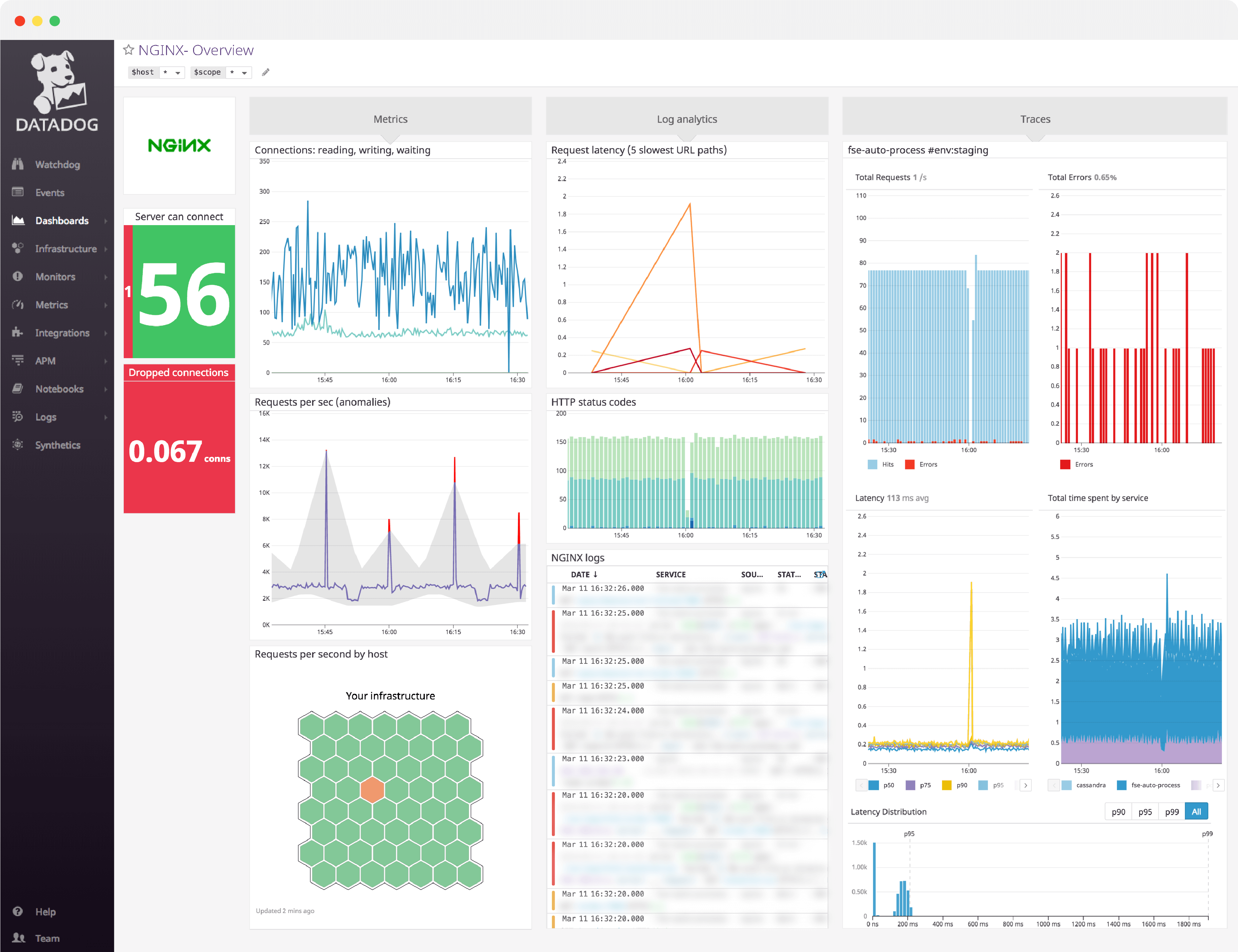Click the star to favorite NGINX- Overview
1238x952 pixels.
point(129,49)
